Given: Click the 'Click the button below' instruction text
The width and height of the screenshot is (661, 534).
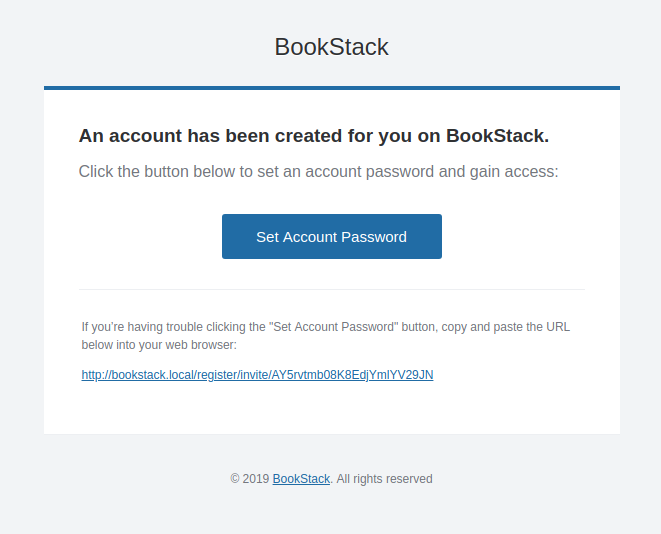Looking at the screenshot, I should [318, 172].
